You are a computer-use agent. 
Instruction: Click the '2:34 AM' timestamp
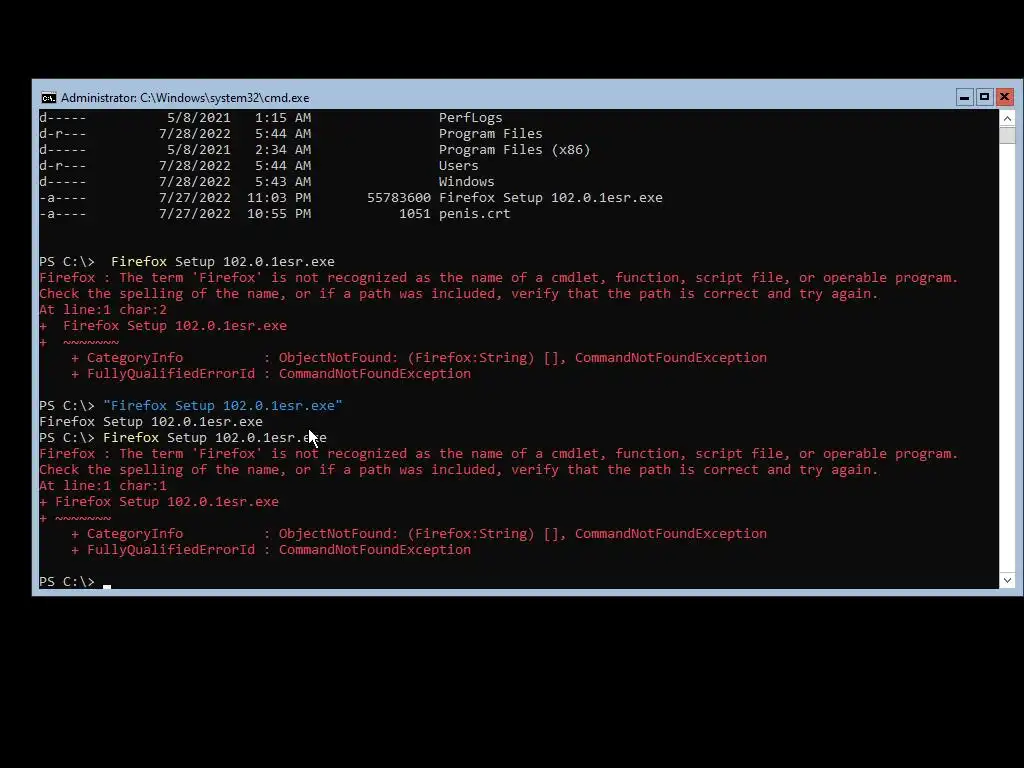(283, 150)
